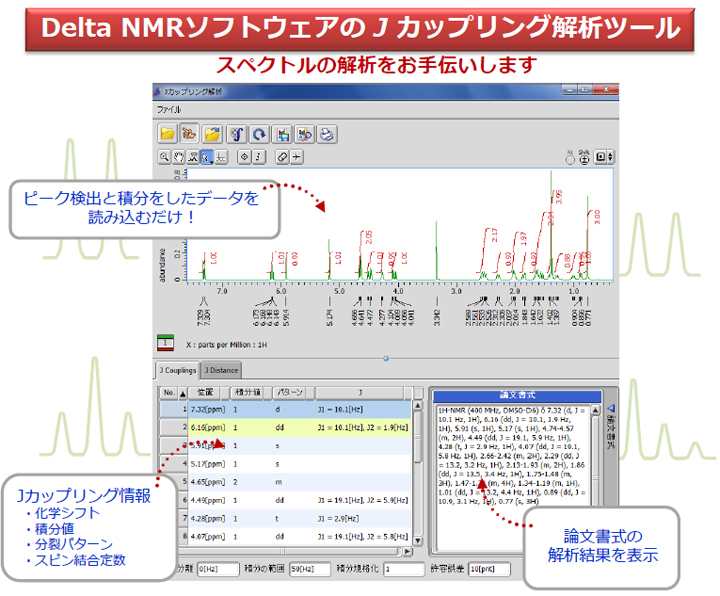This screenshot has width=720, height=596.
Task: Click the Shift mouse-mode indicator icon
Action: click(584, 157)
